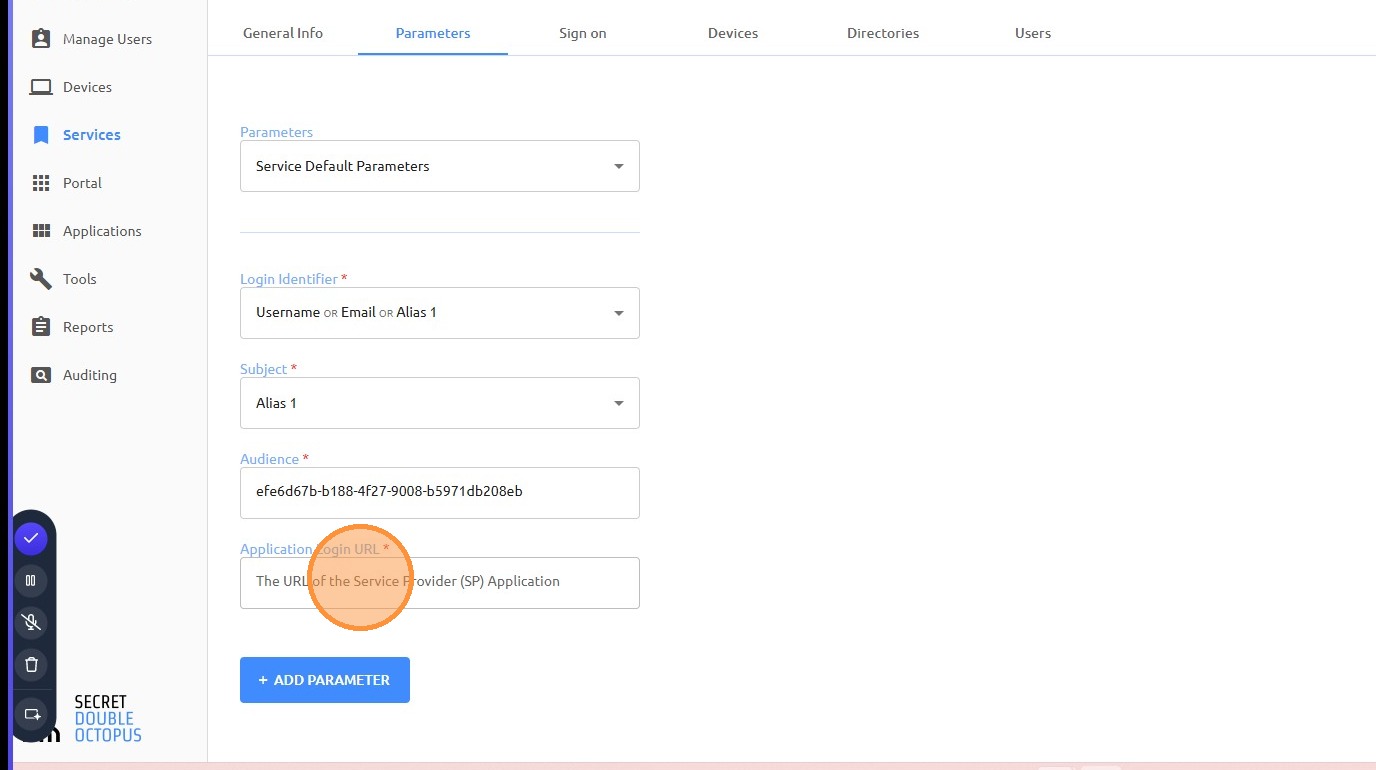This screenshot has height=770, width=1376.
Task: Open Applications in the sidebar
Action: pyautogui.click(x=102, y=231)
